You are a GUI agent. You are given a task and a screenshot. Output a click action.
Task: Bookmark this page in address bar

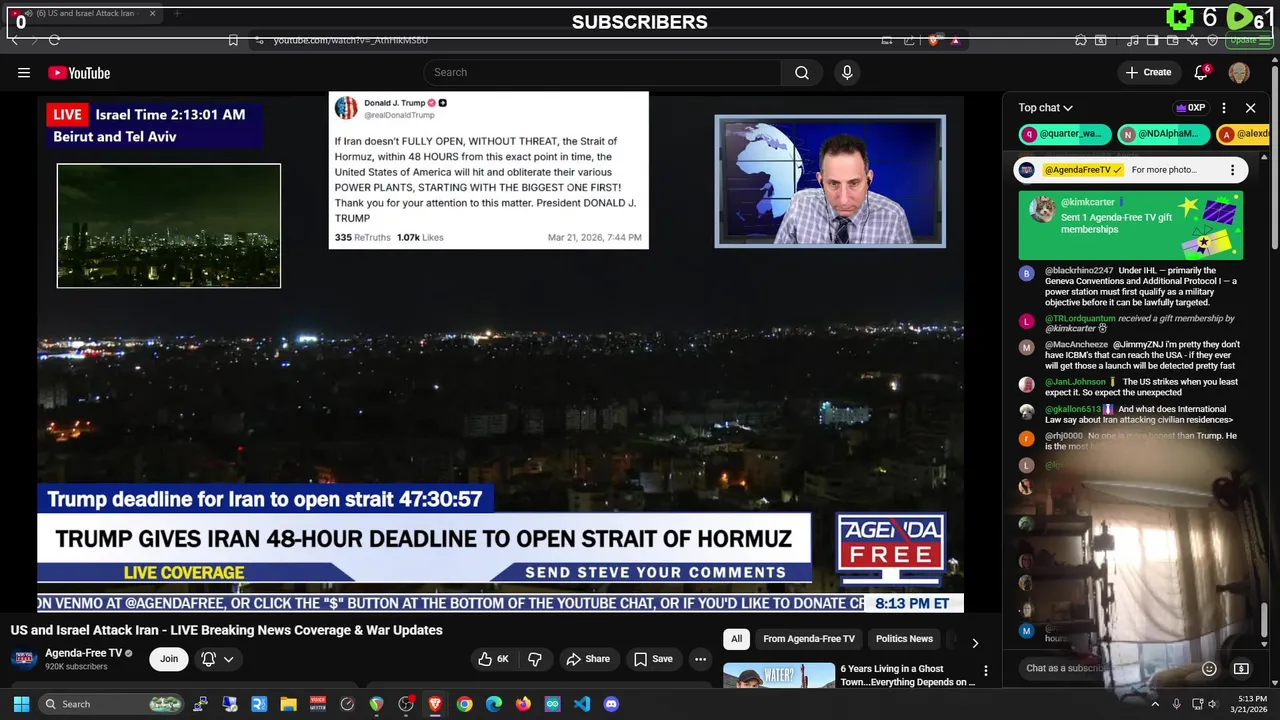233,40
